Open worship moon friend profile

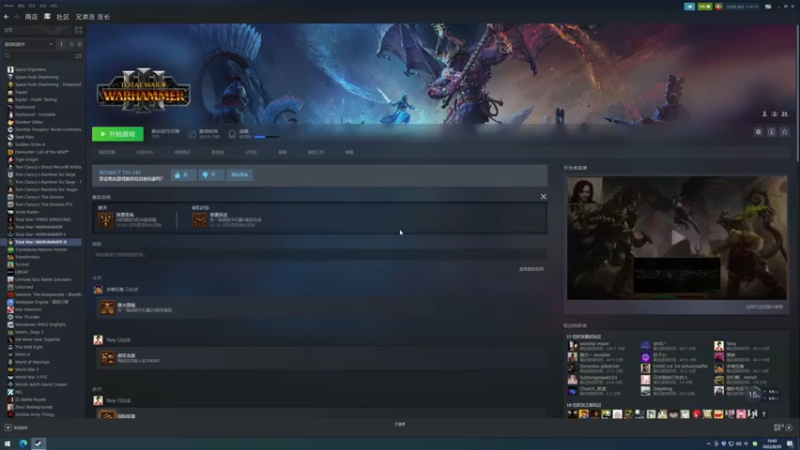click(x=594, y=343)
